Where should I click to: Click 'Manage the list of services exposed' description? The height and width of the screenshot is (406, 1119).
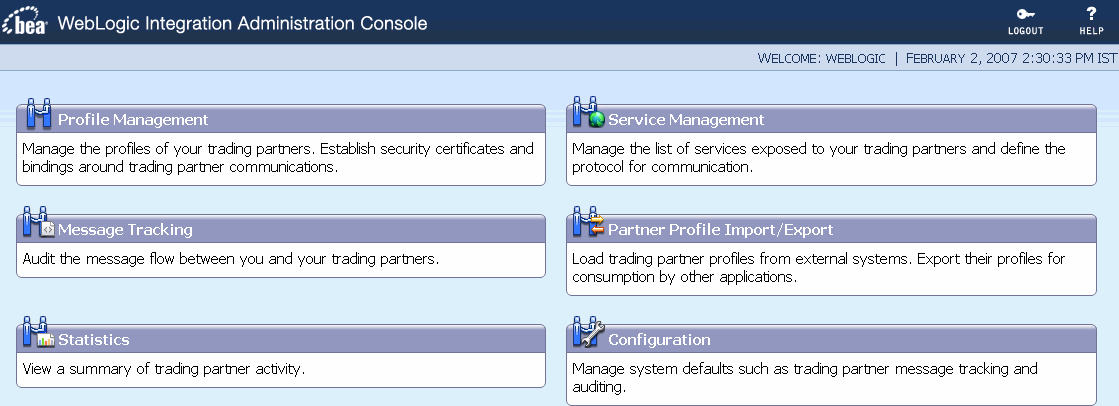point(819,158)
